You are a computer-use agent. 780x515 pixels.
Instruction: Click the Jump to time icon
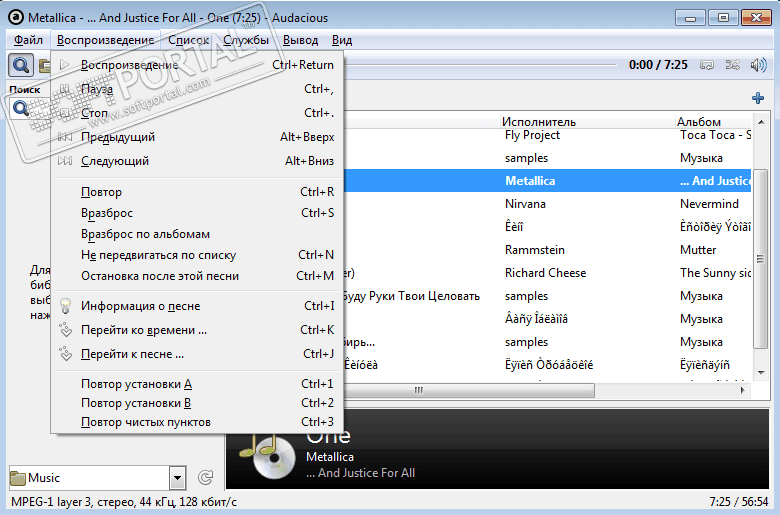(66, 330)
